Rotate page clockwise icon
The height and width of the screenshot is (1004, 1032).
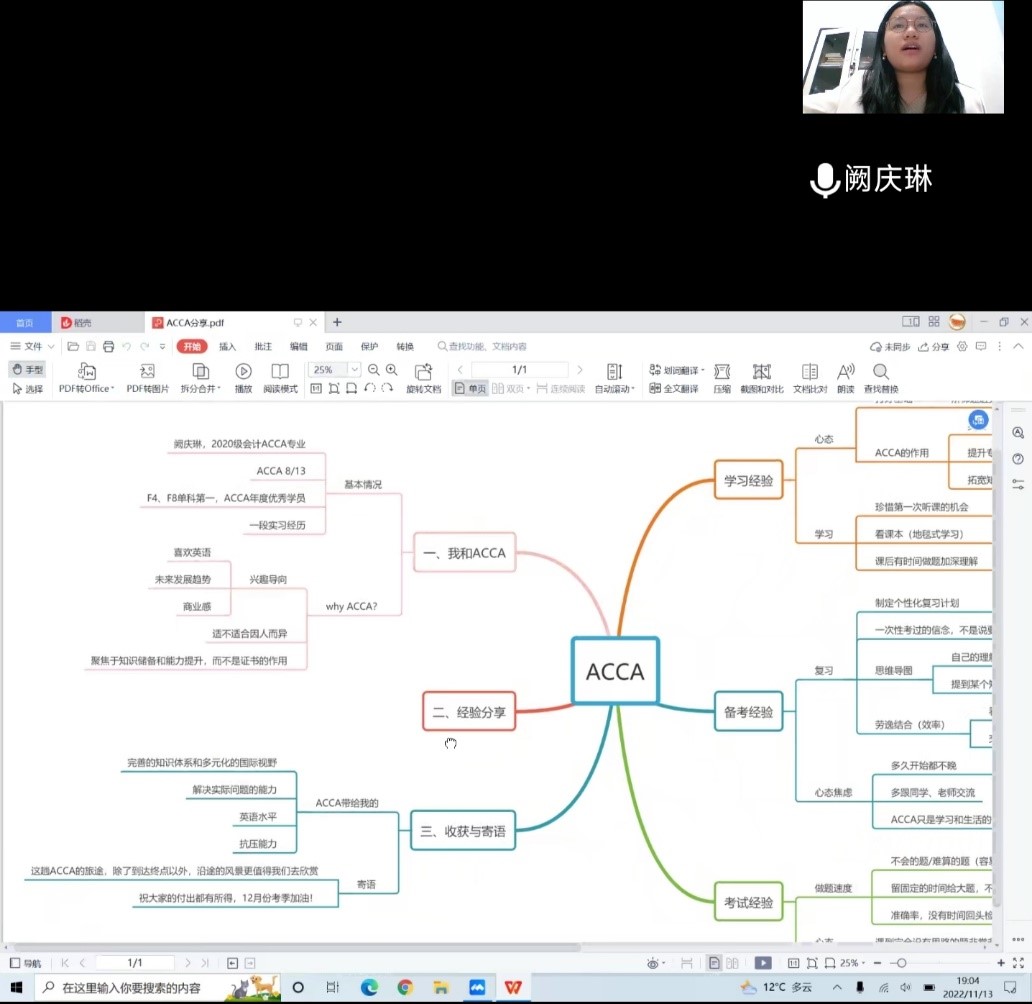(387, 388)
